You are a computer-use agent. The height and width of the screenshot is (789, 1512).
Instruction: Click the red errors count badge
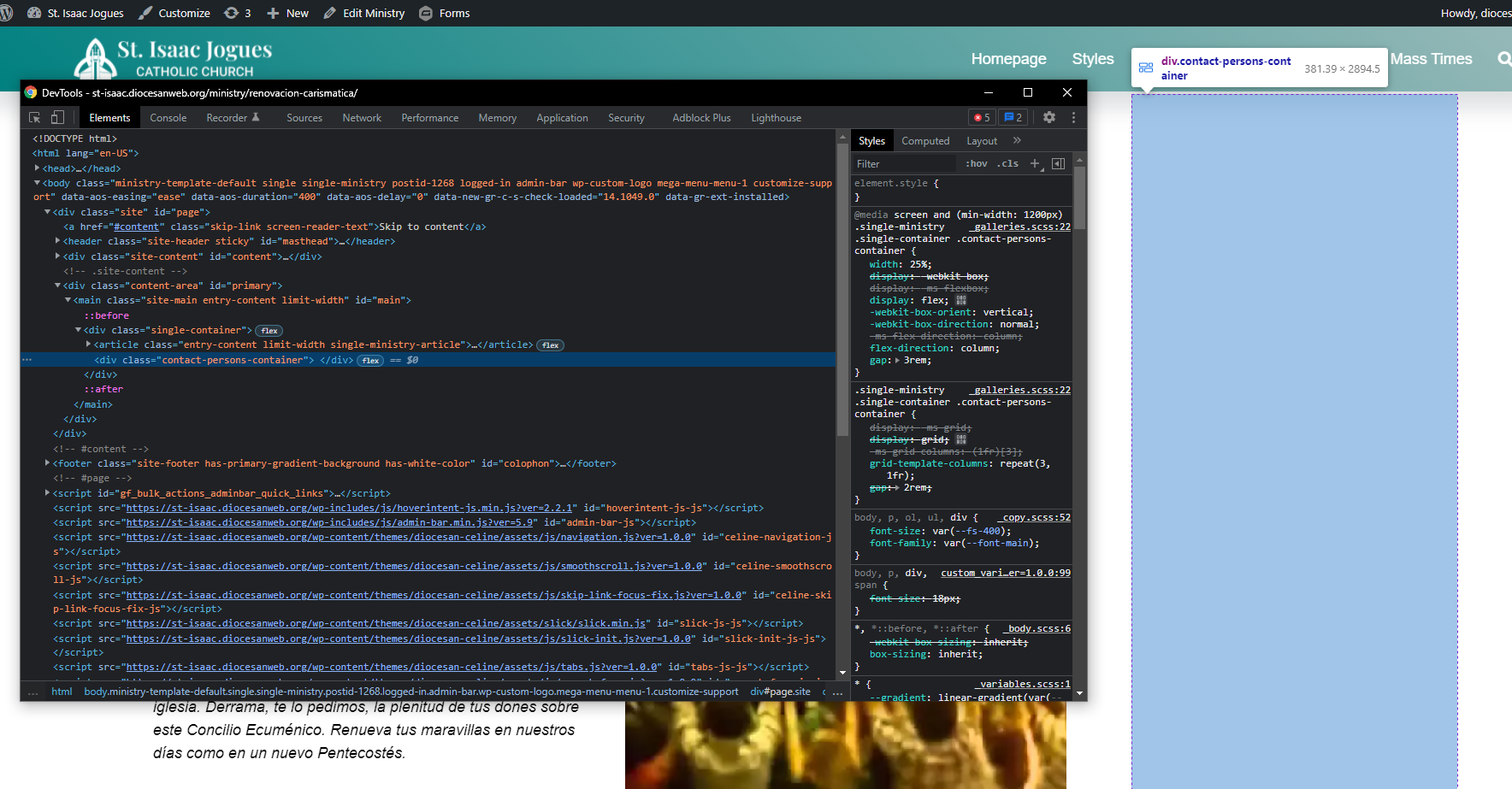pyautogui.click(x=982, y=118)
